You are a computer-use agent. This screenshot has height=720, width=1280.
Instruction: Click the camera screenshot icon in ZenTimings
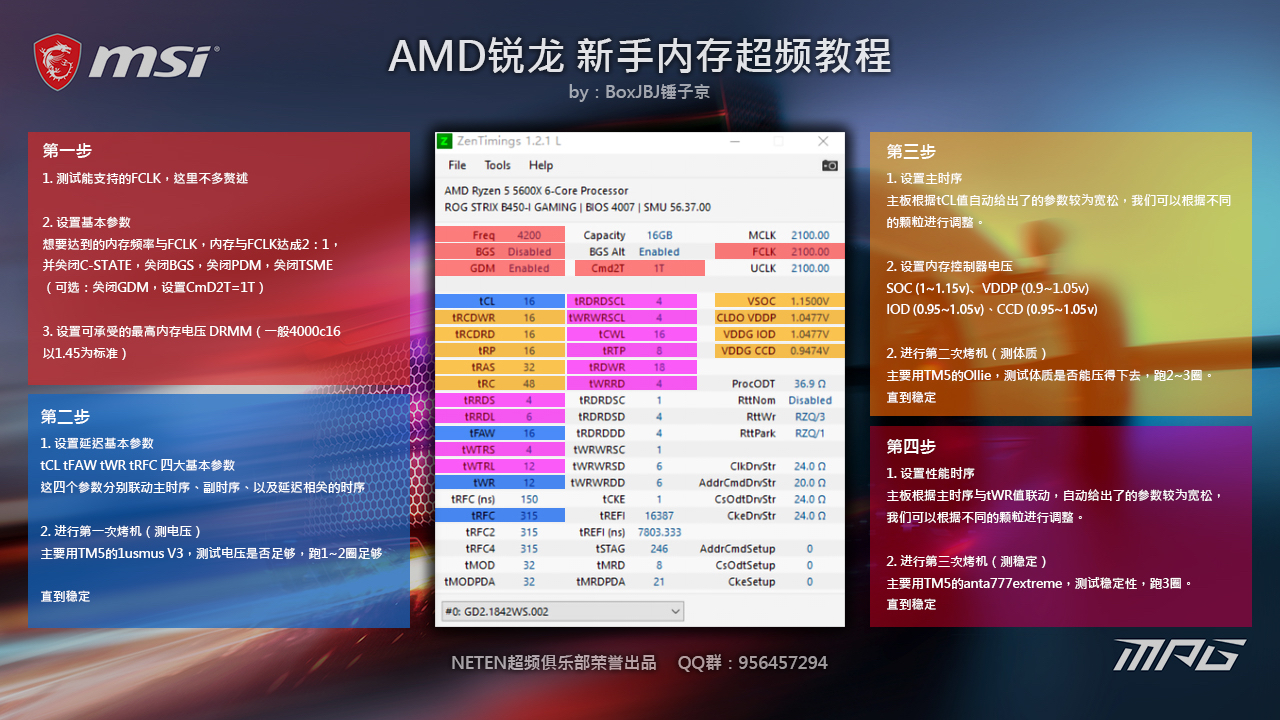(x=829, y=165)
